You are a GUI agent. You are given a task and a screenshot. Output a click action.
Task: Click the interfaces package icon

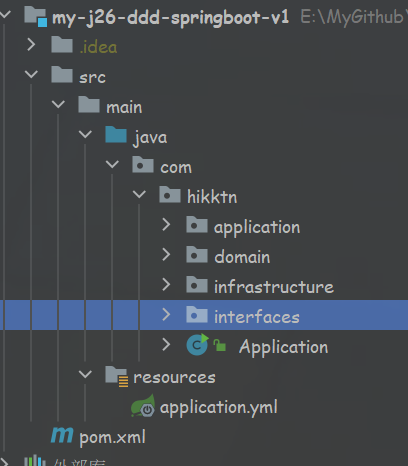point(197,314)
